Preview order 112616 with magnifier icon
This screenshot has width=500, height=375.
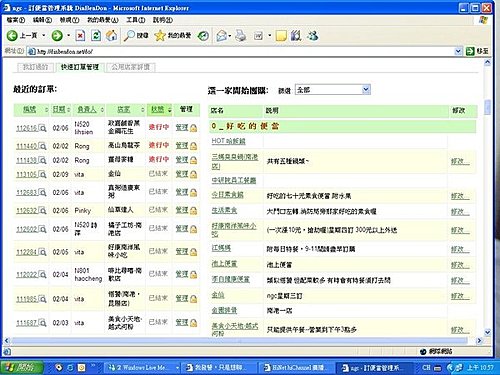42,128
